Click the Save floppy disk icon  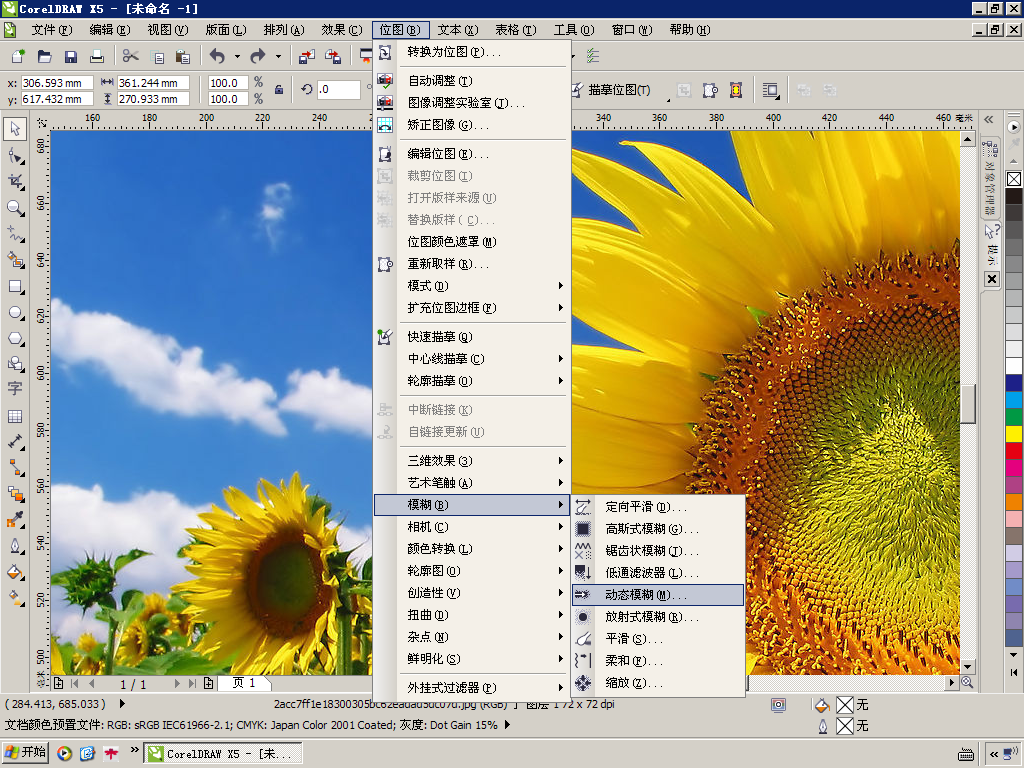(x=71, y=57)
